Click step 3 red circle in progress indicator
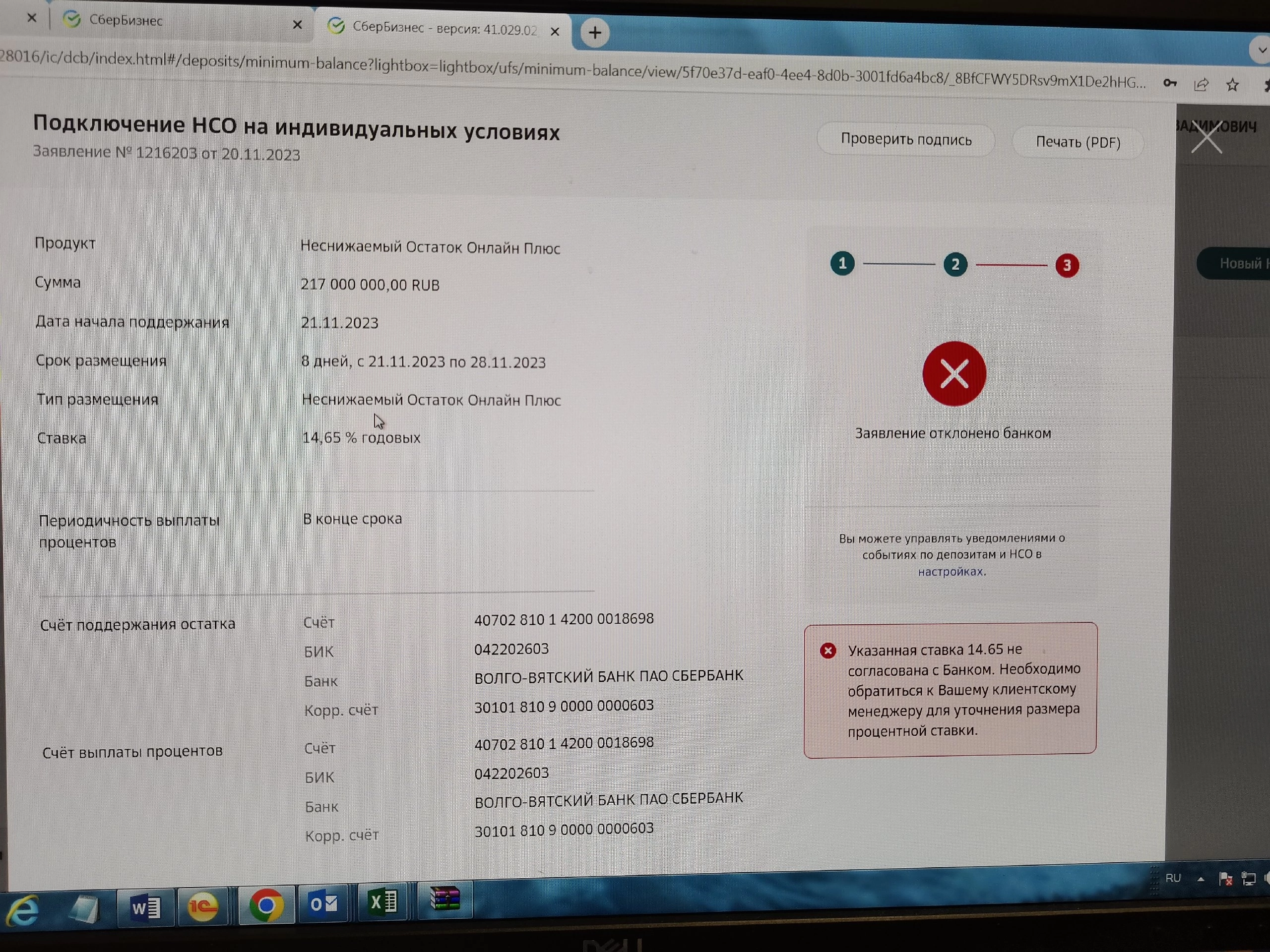The height and width of the screenshot is (952, 1270). (1067, 265)
